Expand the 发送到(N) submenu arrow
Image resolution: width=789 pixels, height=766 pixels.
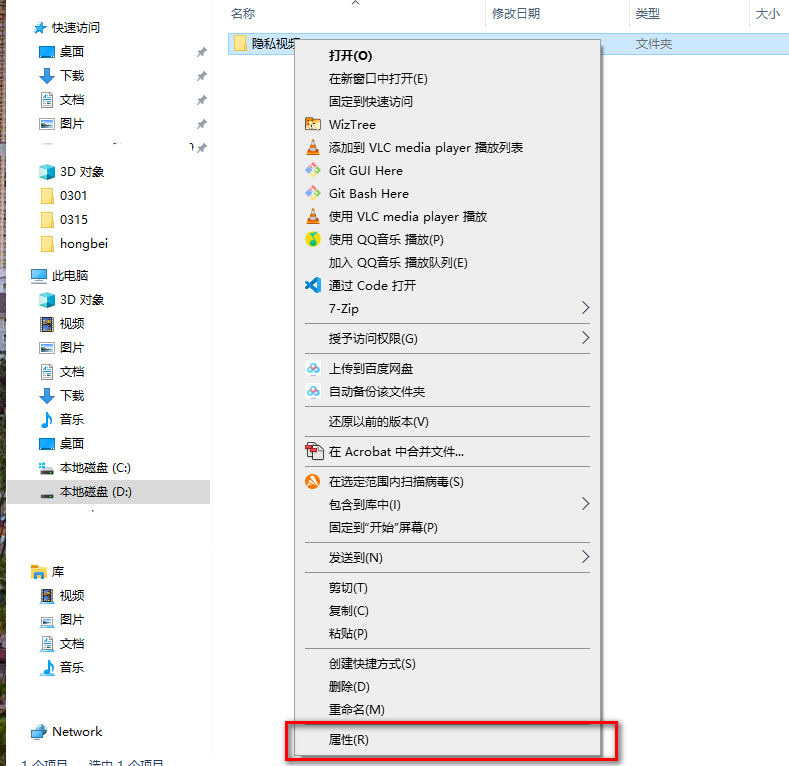point(585,557)
